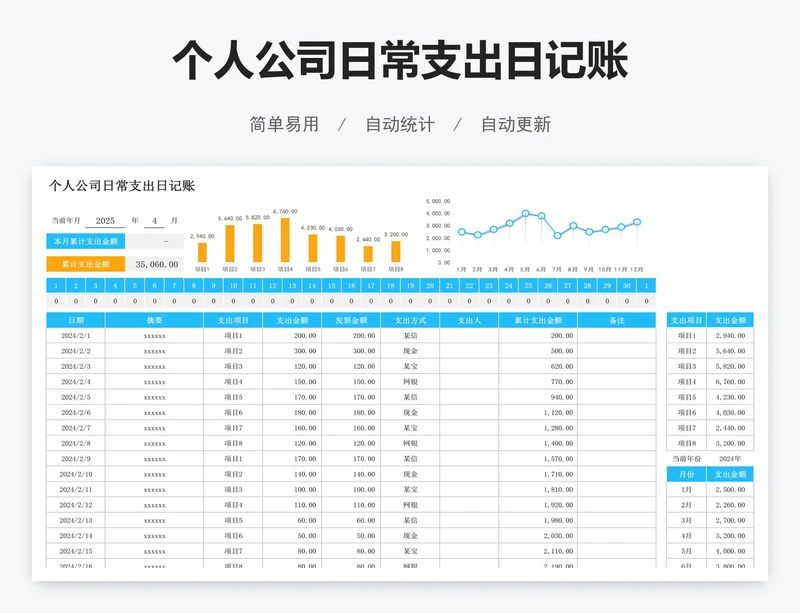The height and width of the screenshot is (613, 800).
Task: Click the 累计支出金额 column header in main table
Action: [x=538, y=321]
